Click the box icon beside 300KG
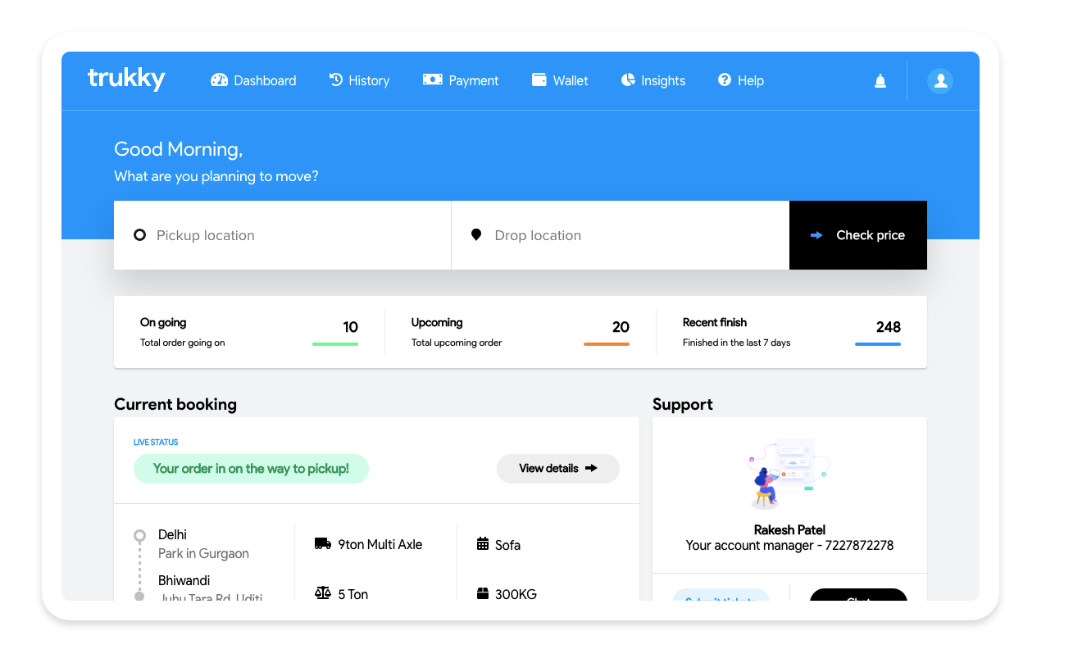Screen dimensions: 1073x658 (x=482, y=593)
